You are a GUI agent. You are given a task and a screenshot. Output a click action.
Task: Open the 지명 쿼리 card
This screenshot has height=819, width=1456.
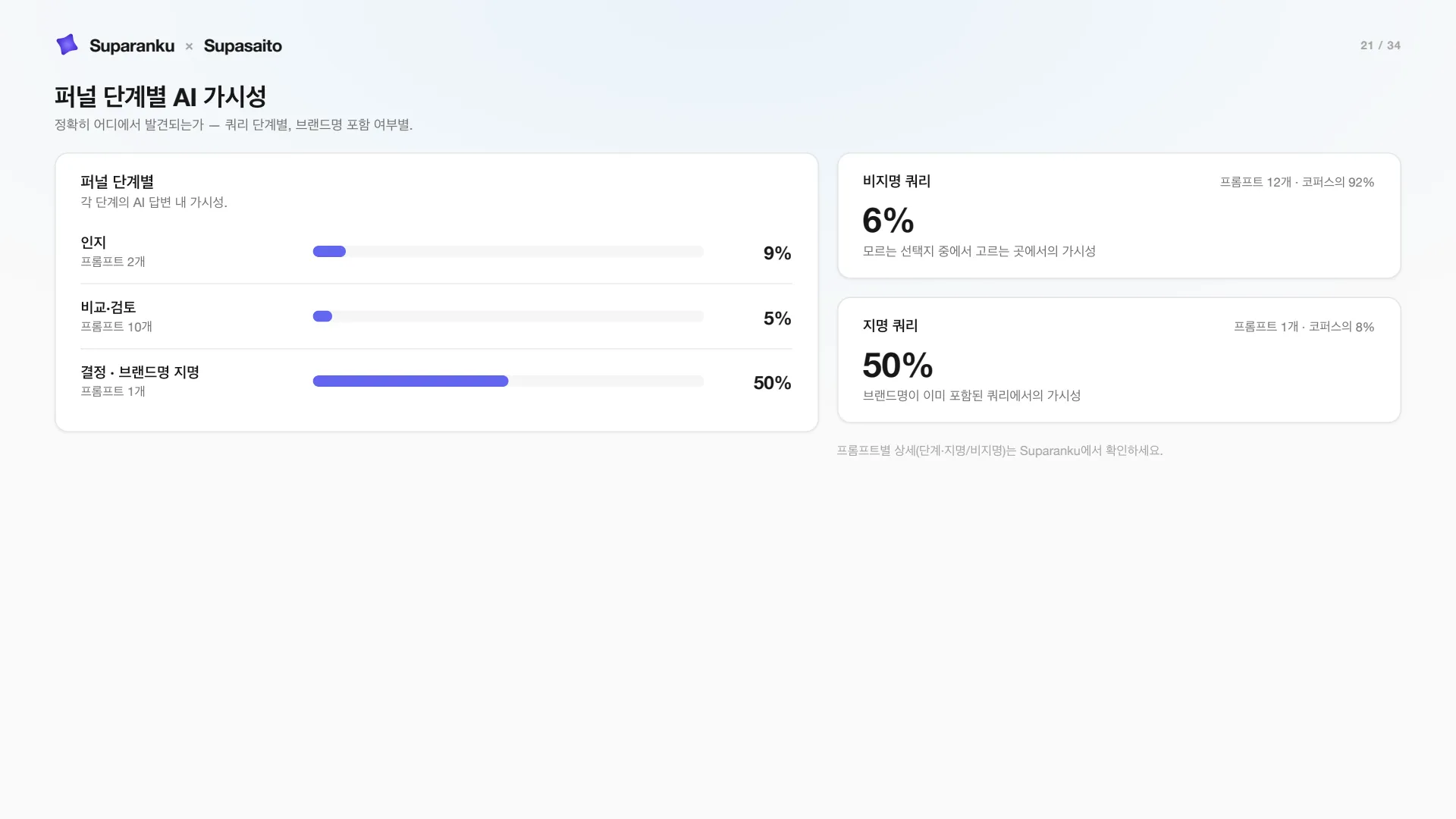tap(1119, 360)
